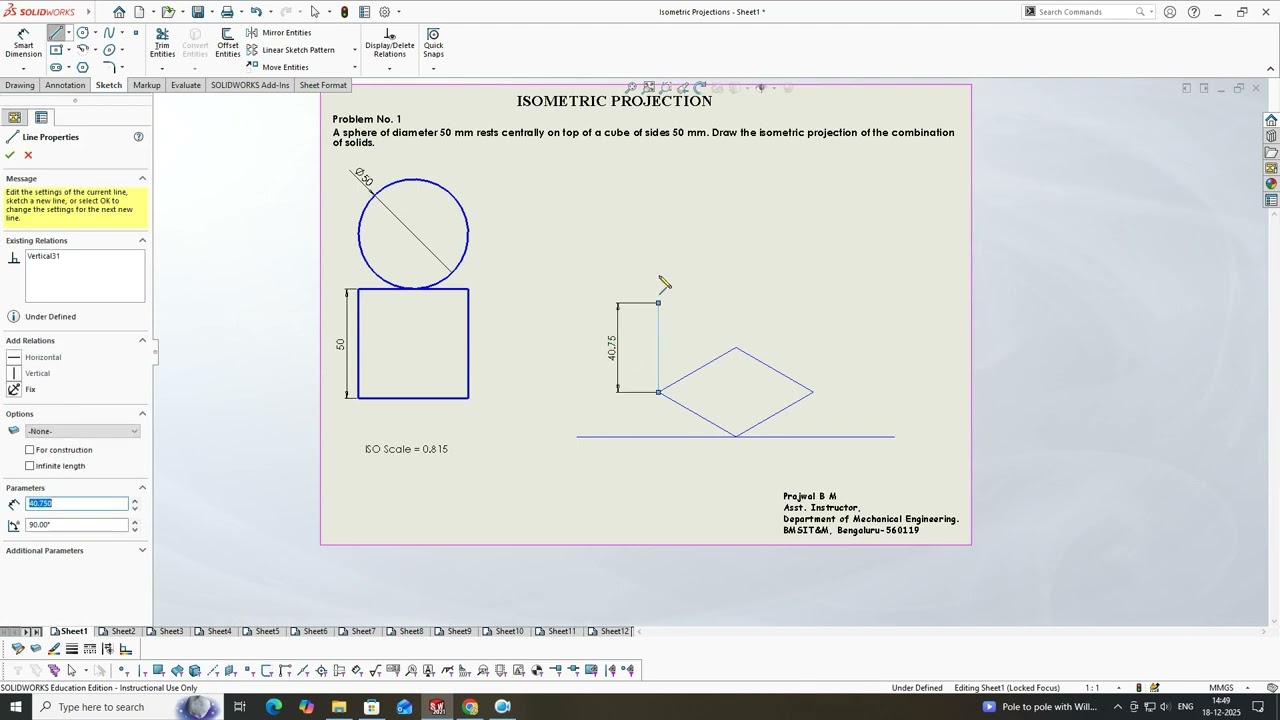Switch to the Markup tab

(x=147, y=85)
